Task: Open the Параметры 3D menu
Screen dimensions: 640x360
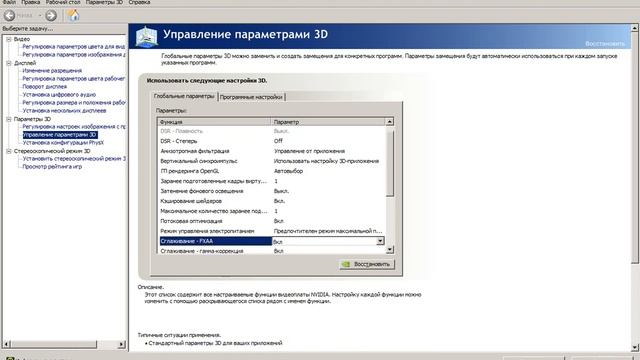Action: click(104, 2)
